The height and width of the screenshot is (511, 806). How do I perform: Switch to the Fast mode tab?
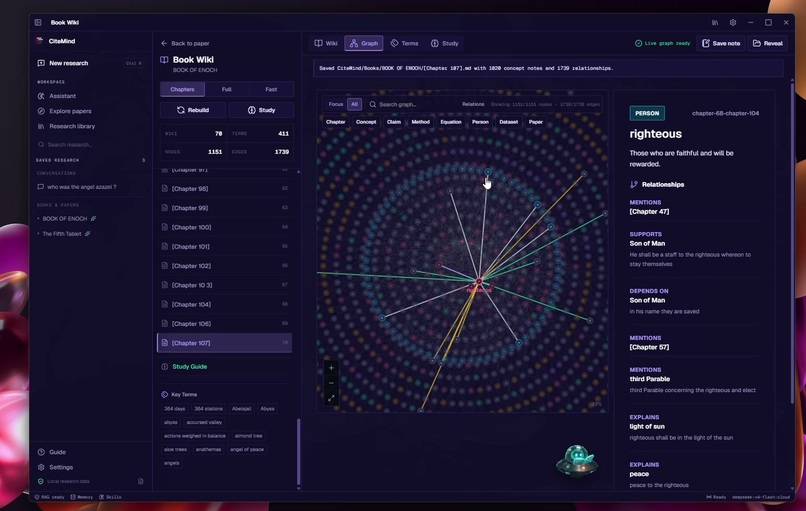271,89
